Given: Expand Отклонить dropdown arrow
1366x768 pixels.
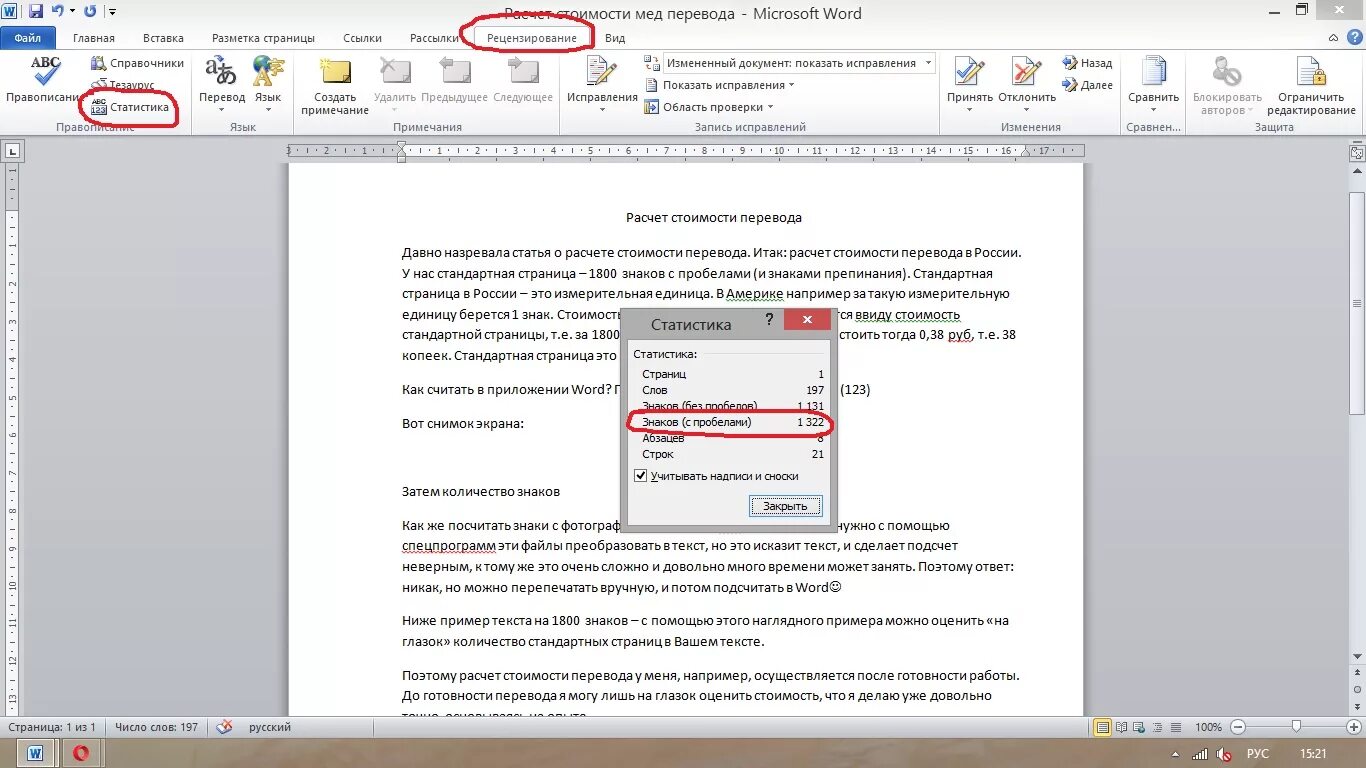Looking at the screenshot, I should pos(1026,109).
